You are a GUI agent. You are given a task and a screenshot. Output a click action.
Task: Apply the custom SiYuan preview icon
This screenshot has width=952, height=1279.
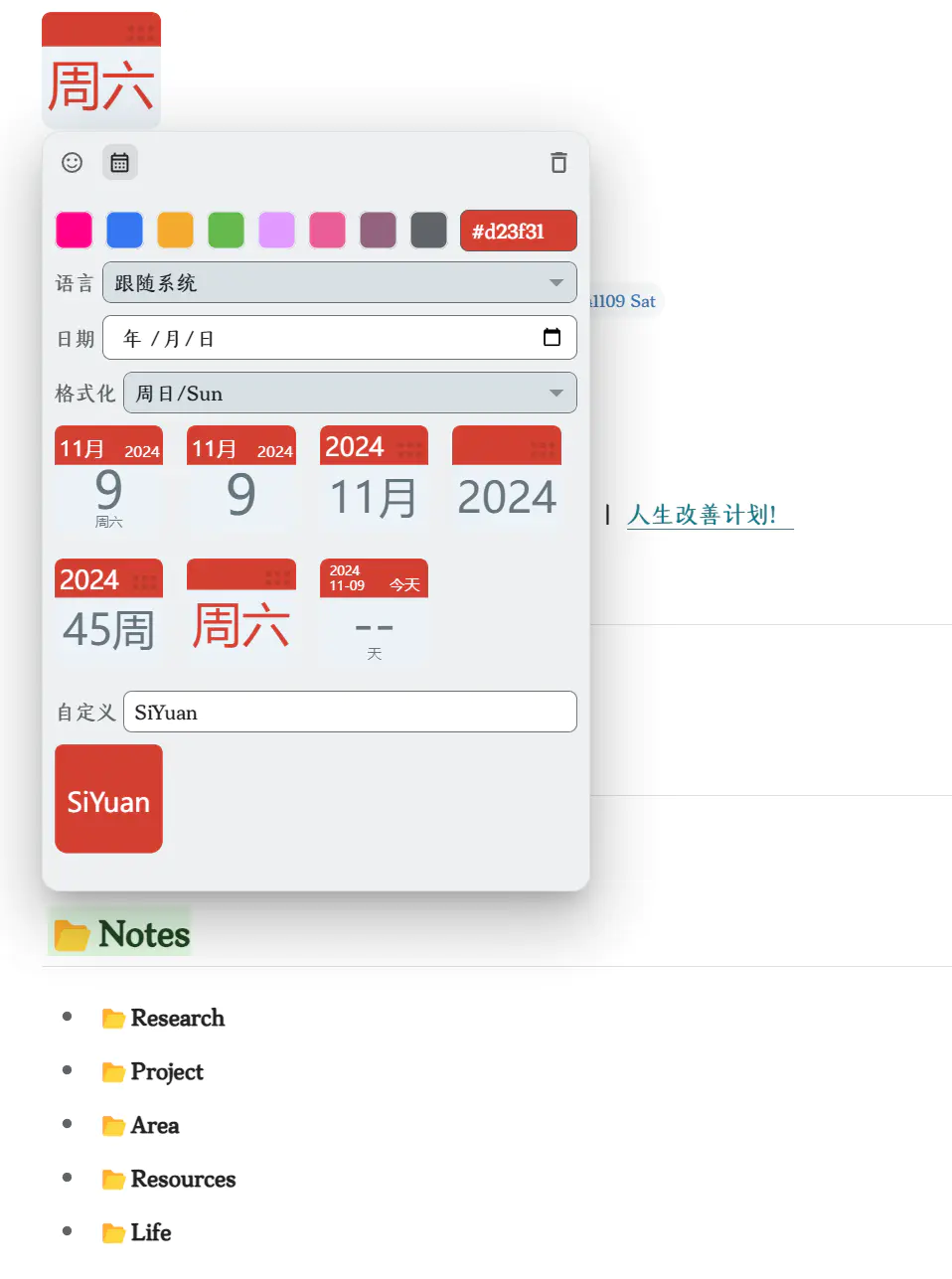[108, 798]
